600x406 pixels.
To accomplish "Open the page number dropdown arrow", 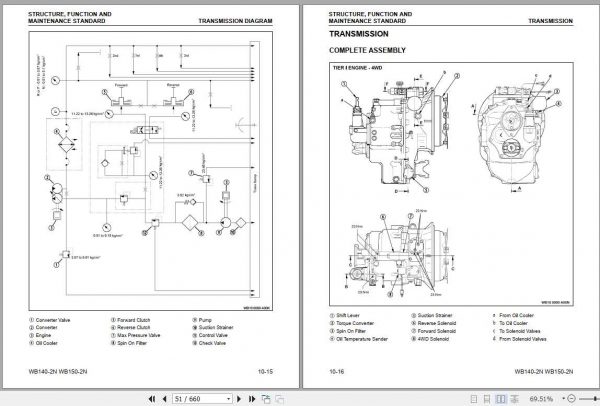I will (229, 399).
